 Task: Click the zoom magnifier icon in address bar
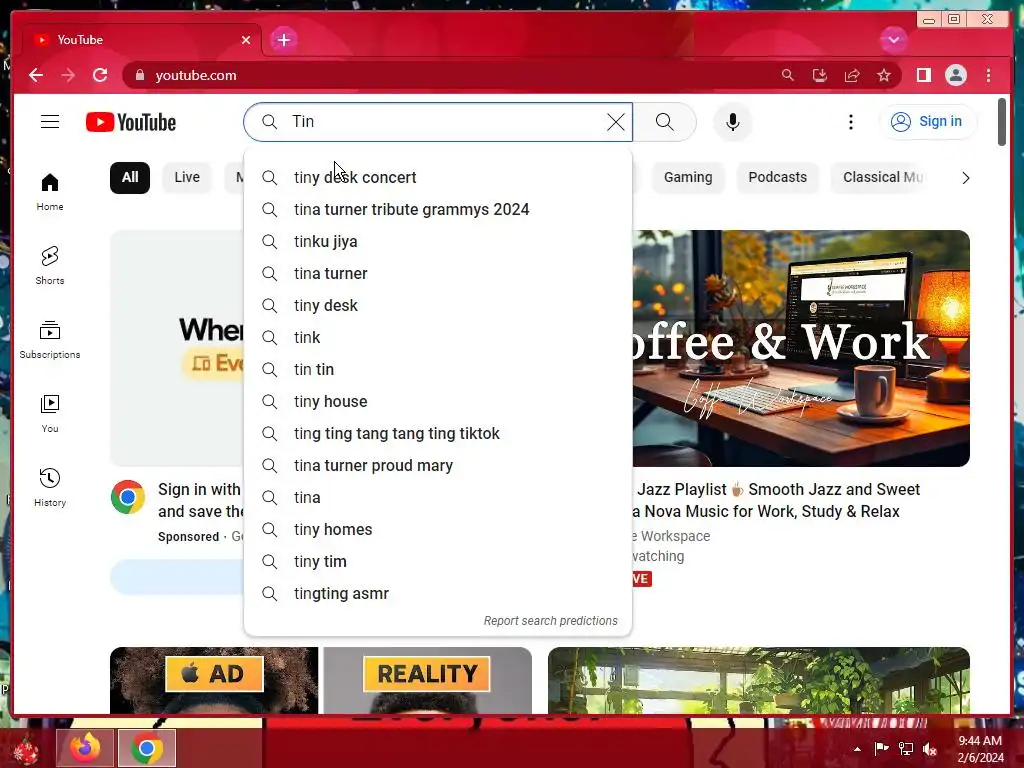click(x=788, y=75)
